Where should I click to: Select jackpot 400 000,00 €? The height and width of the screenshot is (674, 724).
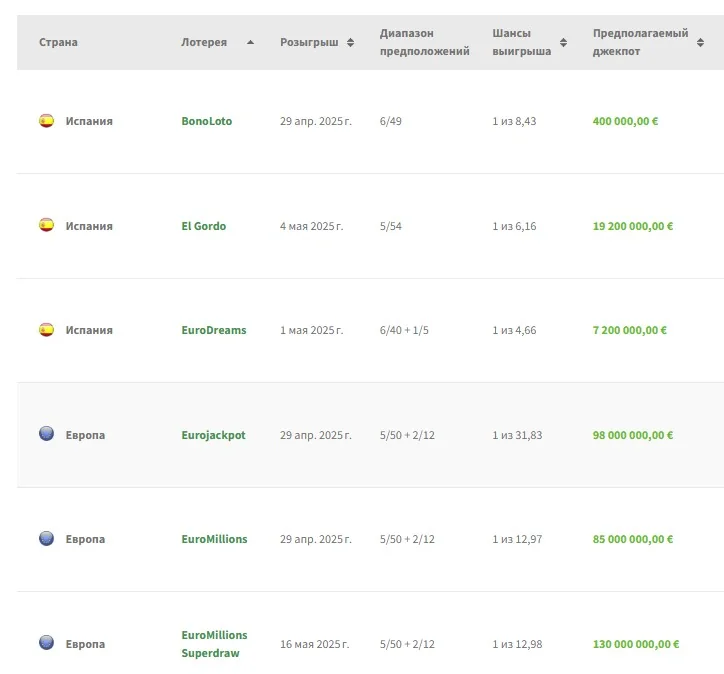coord(625,121)
